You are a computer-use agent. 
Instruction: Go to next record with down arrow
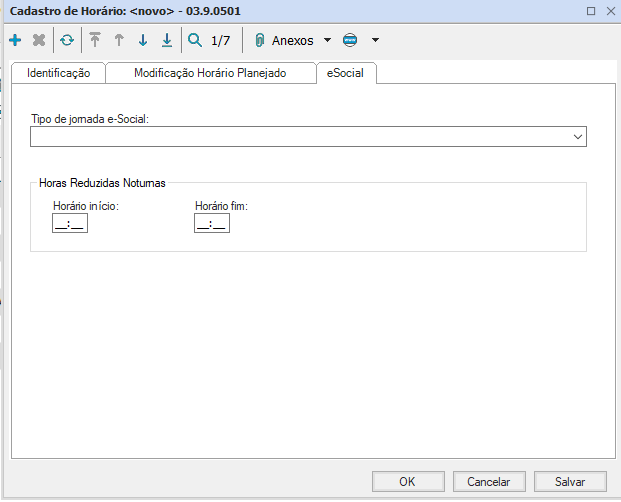click(x=143, y=41)
